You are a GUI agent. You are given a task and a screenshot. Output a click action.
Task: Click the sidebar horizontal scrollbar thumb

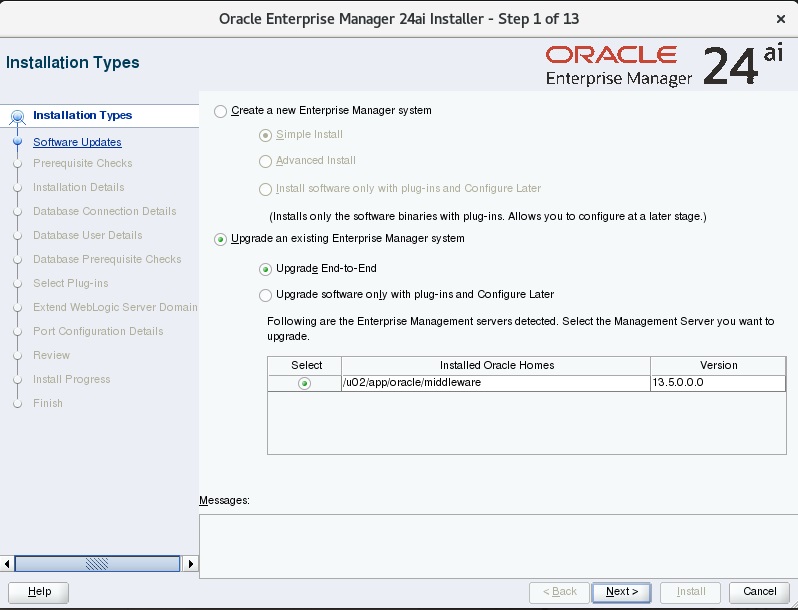click(x=97, y=564)
